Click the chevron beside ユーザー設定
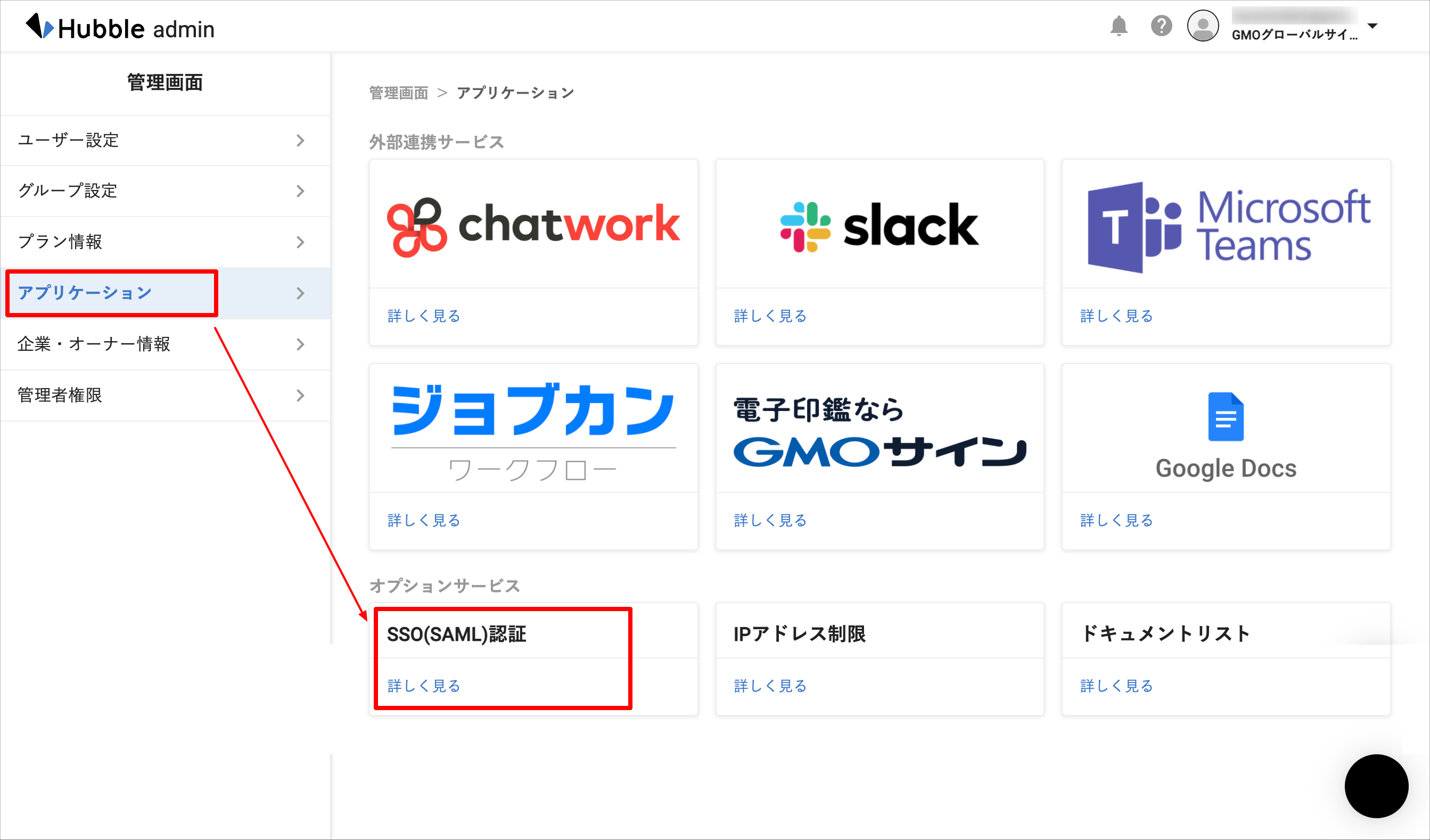This screenshot has height=840, width=1430. [301, 140]
